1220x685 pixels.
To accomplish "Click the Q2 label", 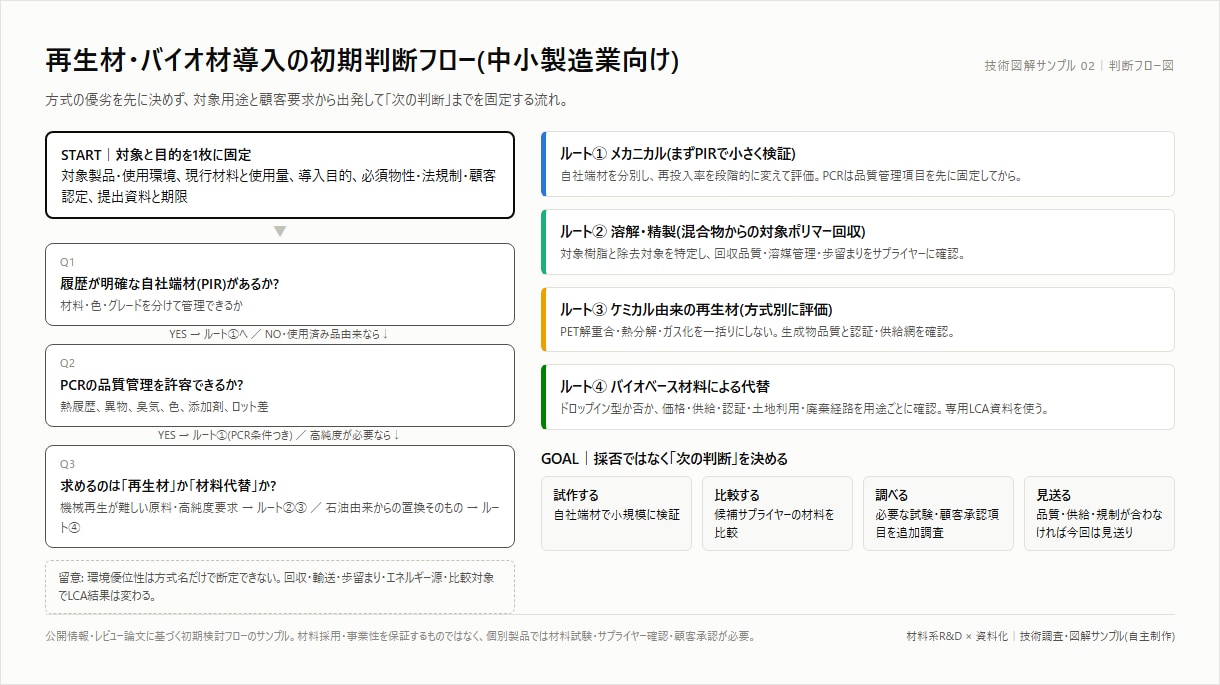I will (67, 363).
